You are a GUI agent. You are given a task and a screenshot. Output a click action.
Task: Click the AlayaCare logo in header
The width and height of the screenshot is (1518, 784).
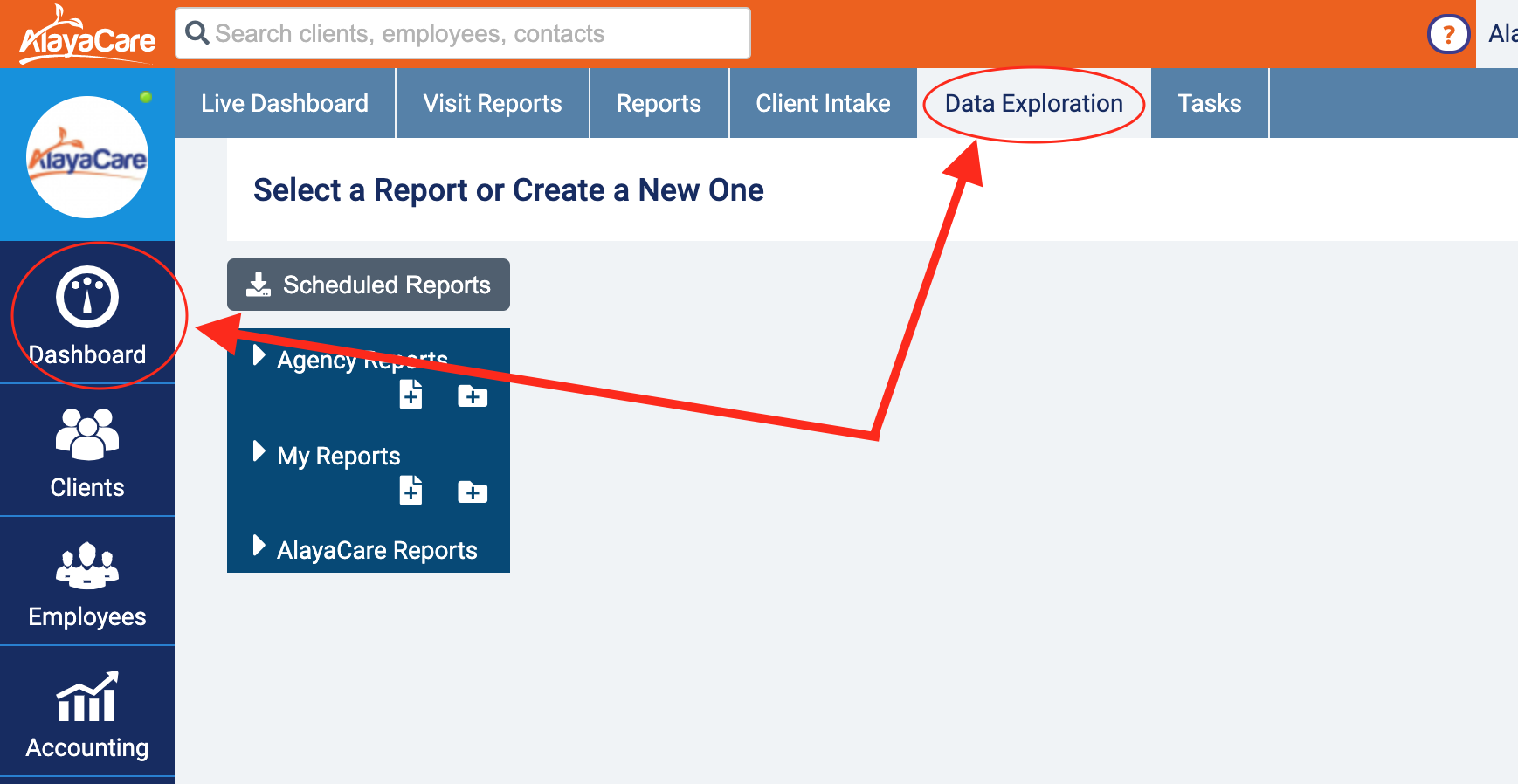click(x=87, y=35)
